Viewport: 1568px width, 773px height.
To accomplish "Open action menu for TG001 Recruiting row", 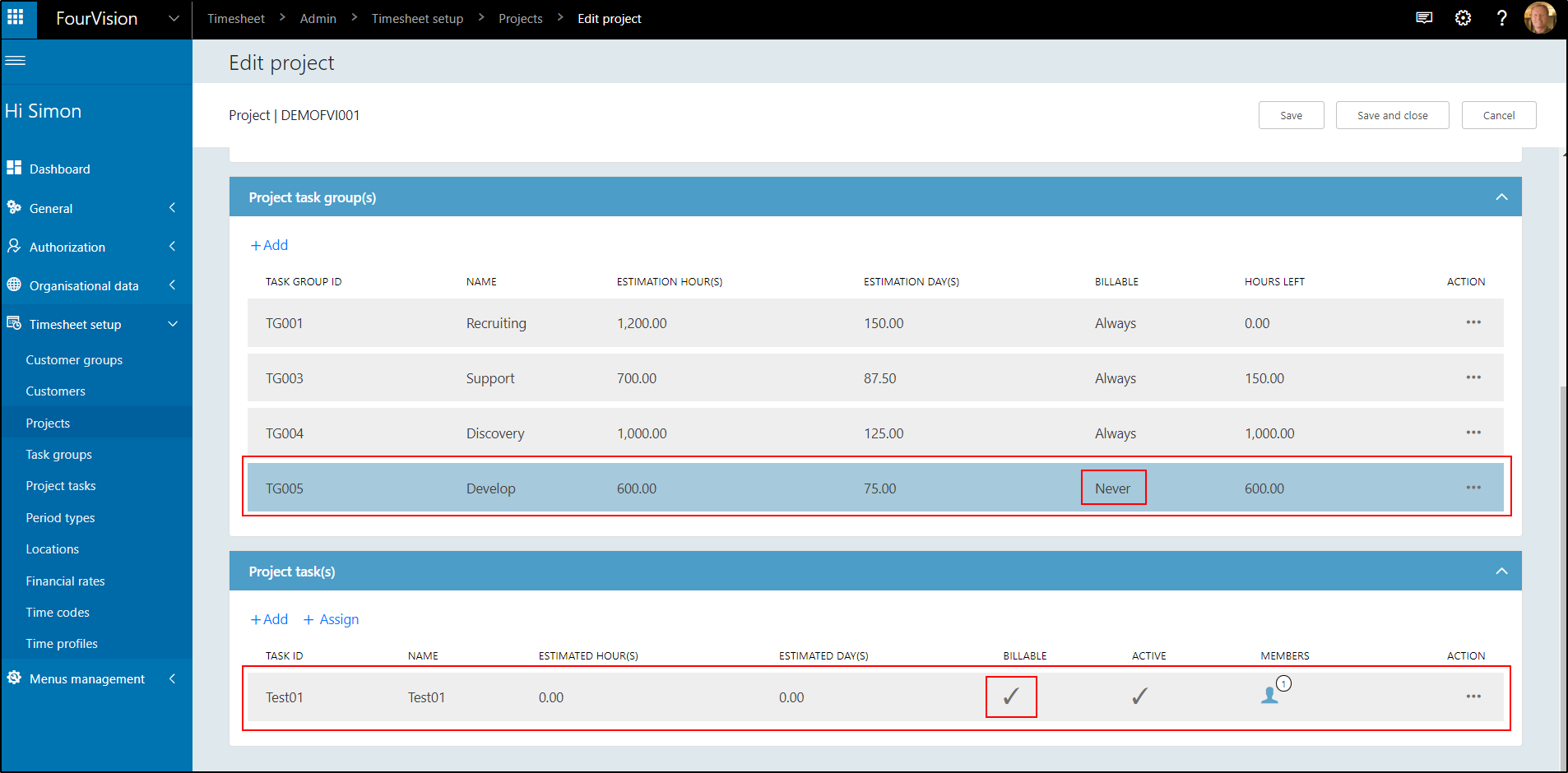I will pos(1473,322).
